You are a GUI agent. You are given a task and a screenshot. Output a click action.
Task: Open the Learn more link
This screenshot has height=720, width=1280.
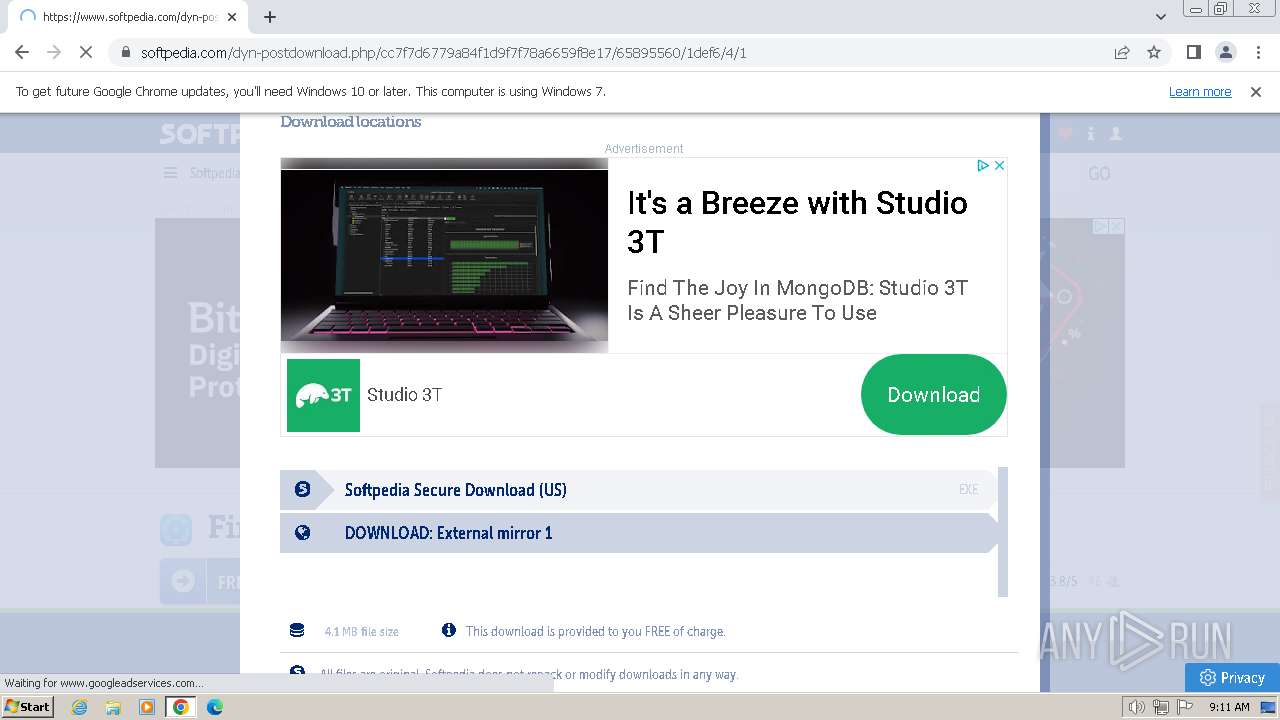pyautogui.click(x=1200, y=91)
